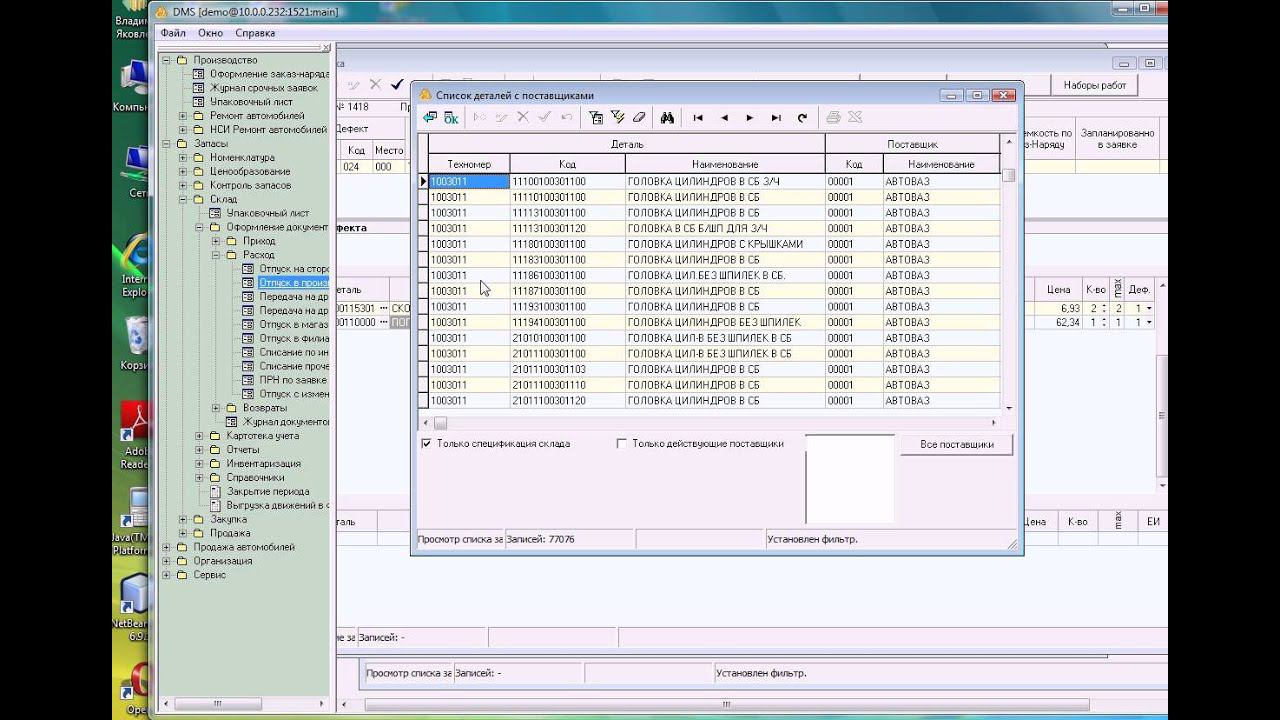This screenshot has width=1280, height=720.
Task: Click the eraser clear filter icon
Action: 640,118
